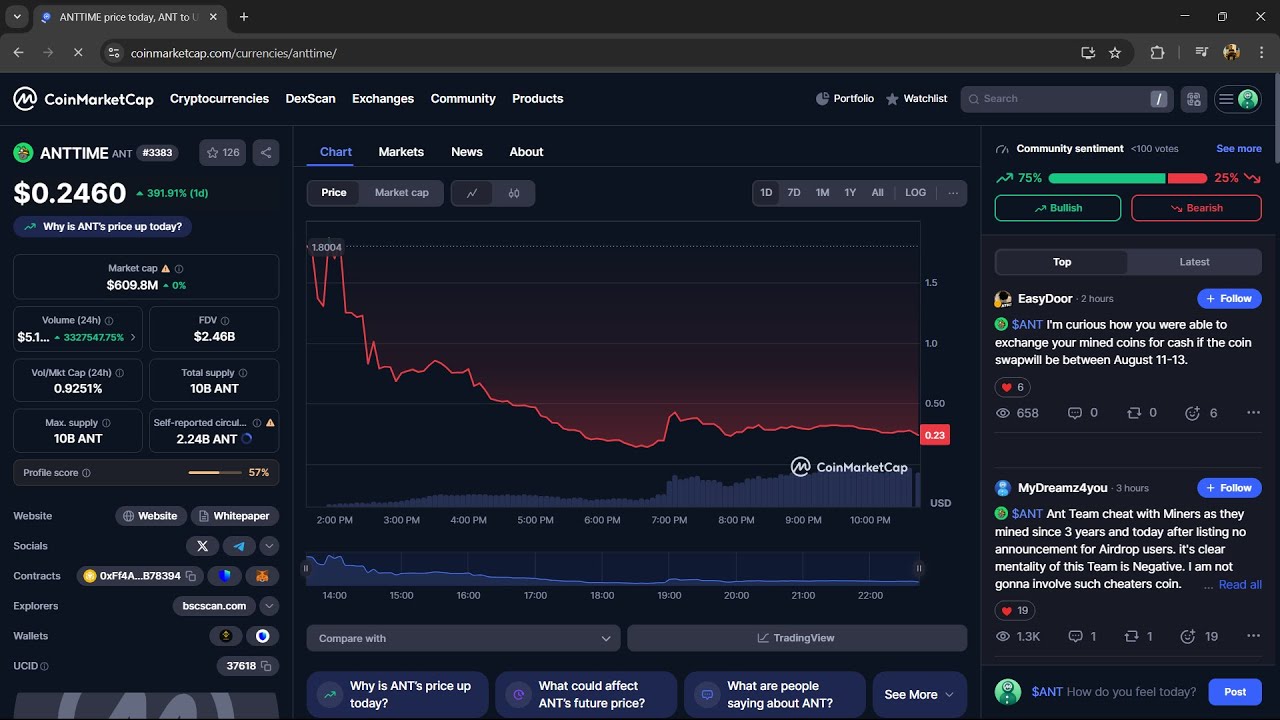Image resolution: width=1280 pixels, height=720 pixels.
Task: Open DexScan menu
Action: (x=310, y=99)
